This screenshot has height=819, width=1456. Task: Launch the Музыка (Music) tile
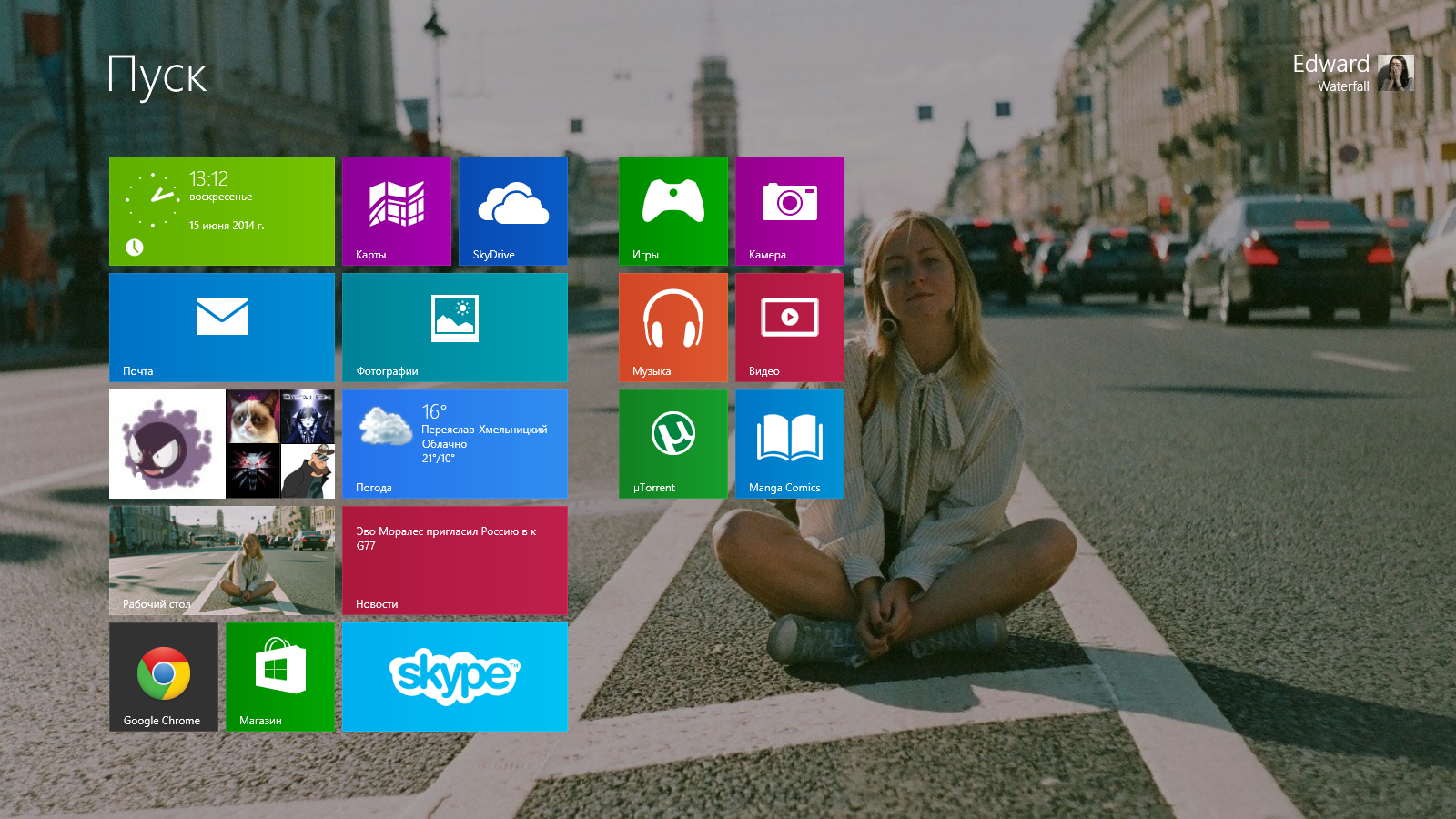point(672,328)
